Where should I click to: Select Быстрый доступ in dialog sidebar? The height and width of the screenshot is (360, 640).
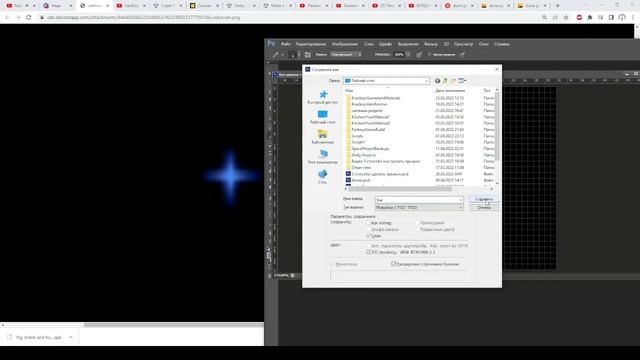pyautogui.click(x=323, y=97)
